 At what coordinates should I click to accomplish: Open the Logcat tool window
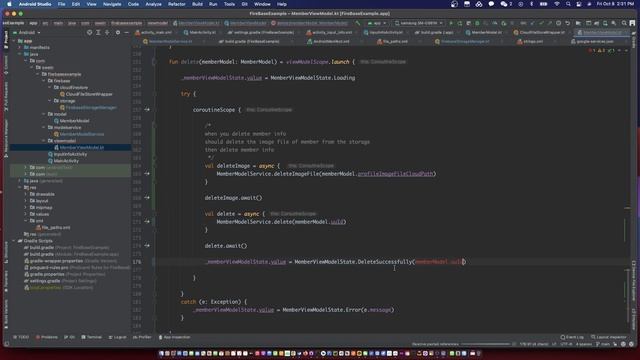click(118, 337)
